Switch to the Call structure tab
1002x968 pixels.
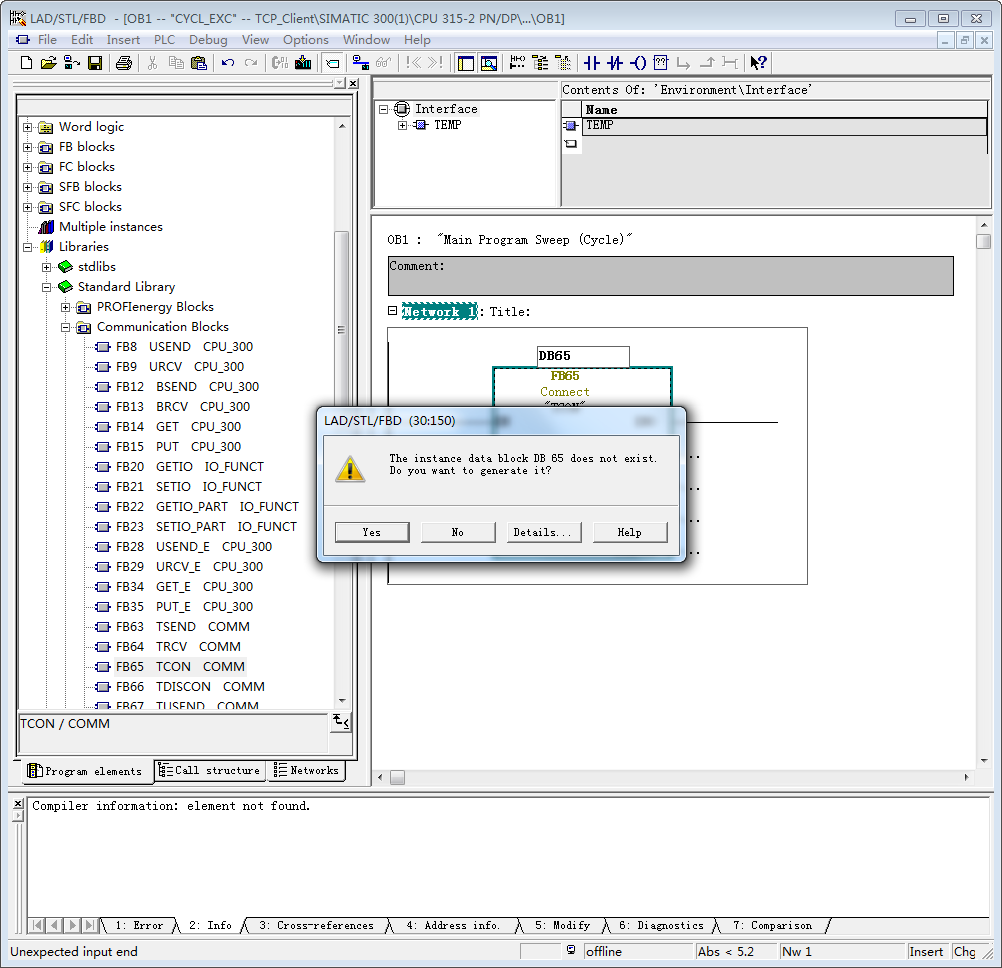210,770
